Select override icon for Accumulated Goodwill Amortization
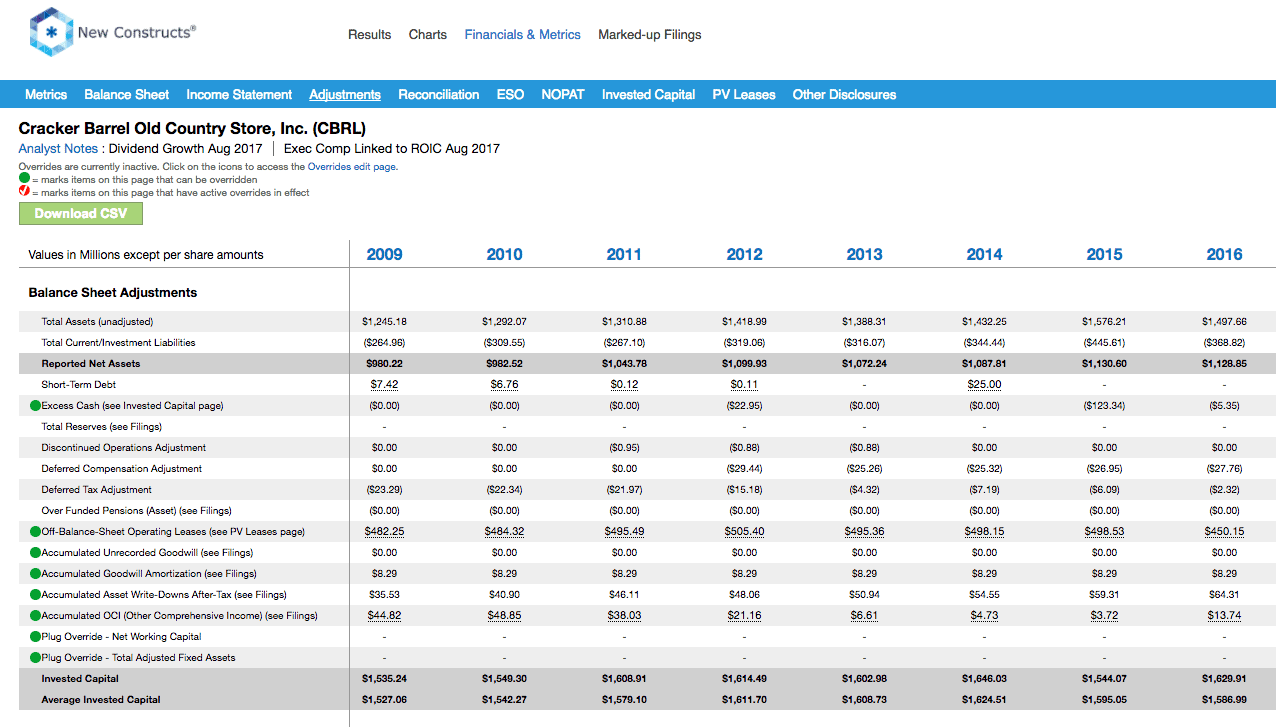1276x727 pixels. (35, 574)
